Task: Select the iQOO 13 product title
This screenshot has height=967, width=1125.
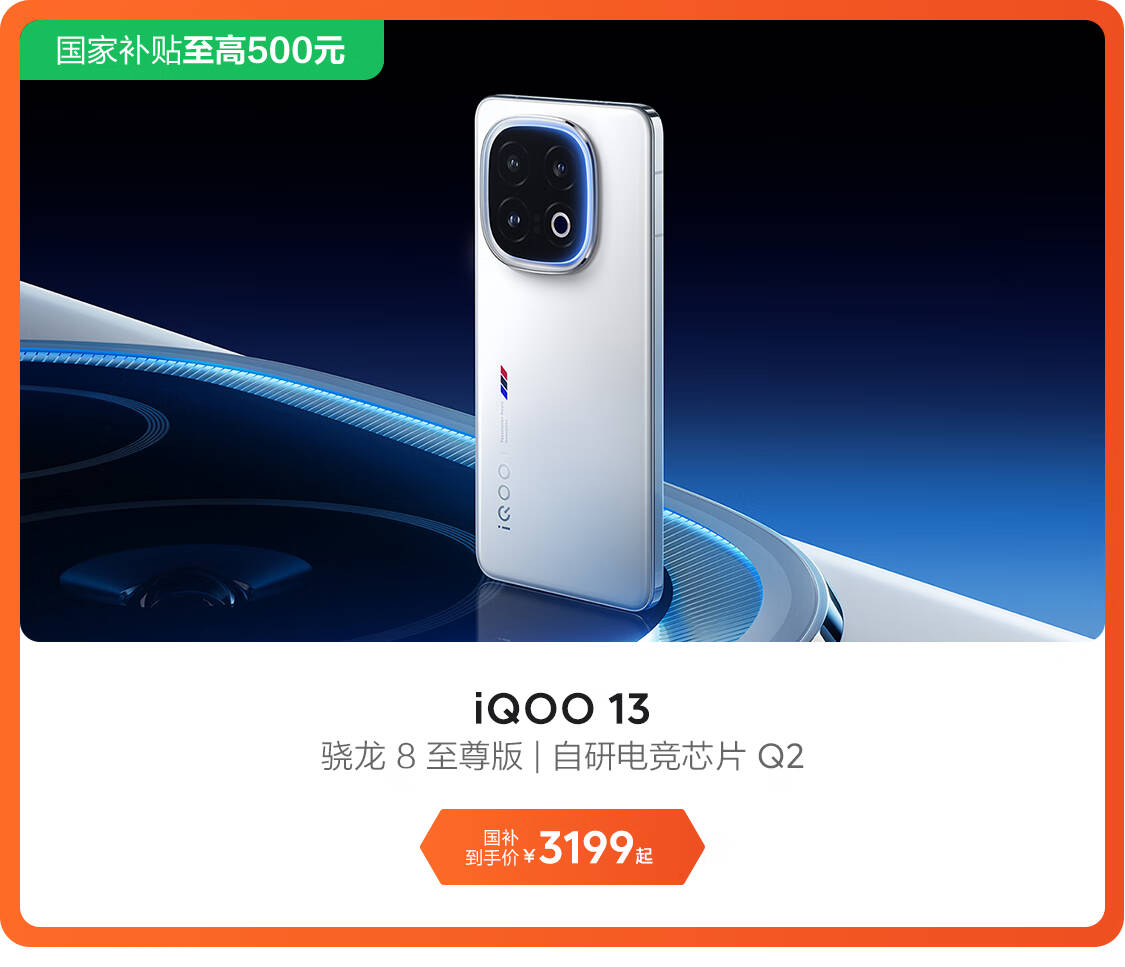Action: [x=562, y=709]
